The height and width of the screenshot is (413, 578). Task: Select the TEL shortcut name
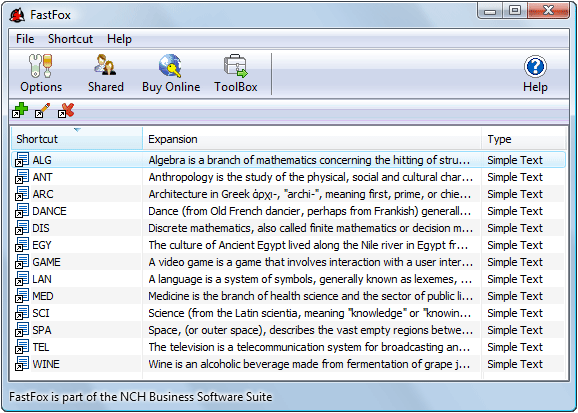coord(41,347)
